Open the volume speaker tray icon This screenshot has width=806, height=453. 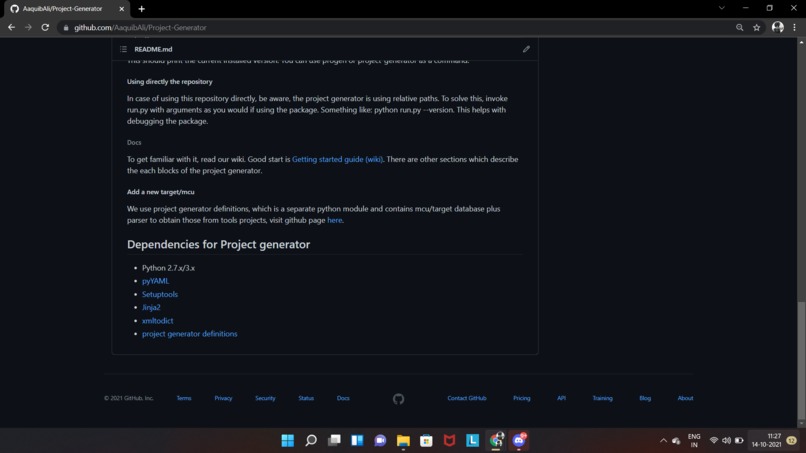[726, 441]
